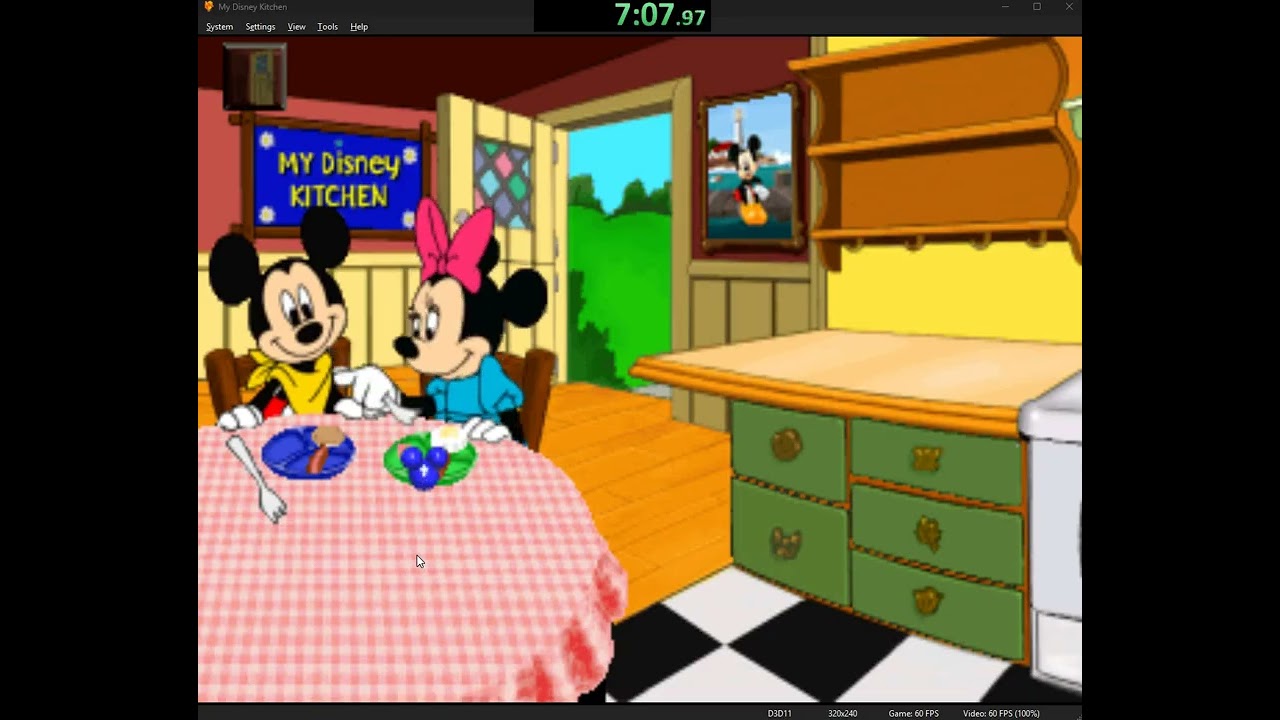Click the white appliance beside the cabinet
Image resolution: width=1280 pixels, height=720 pixels.
pyautogui.click(x=1052, y=530)
